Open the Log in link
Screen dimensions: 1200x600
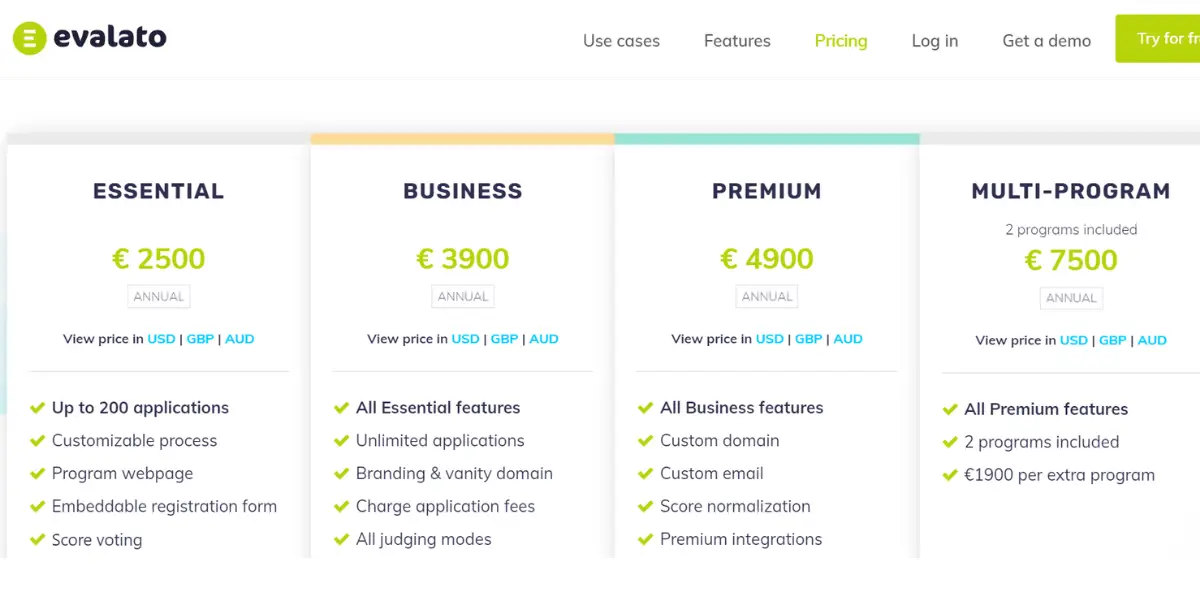click(x=935, y=41)
